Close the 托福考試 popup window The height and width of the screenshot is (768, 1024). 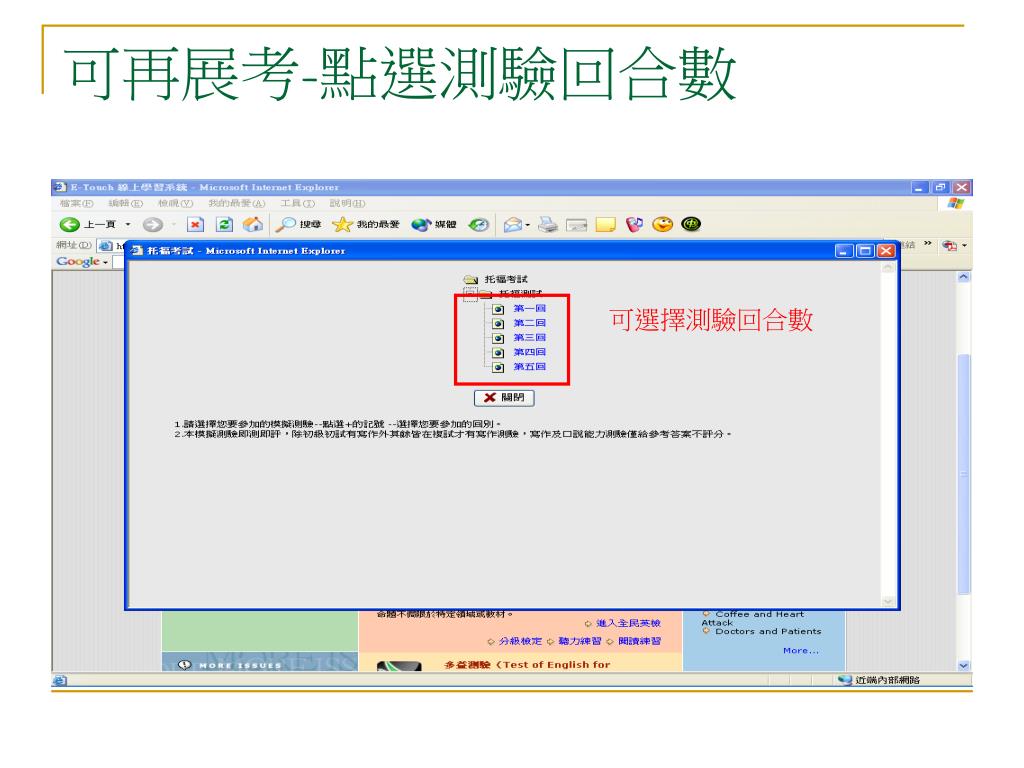click(x=886, y=251)
